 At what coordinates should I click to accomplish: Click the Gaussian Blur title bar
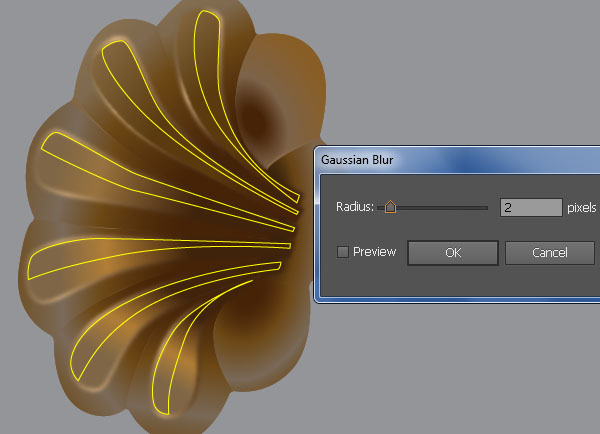(x=457, y=160)
